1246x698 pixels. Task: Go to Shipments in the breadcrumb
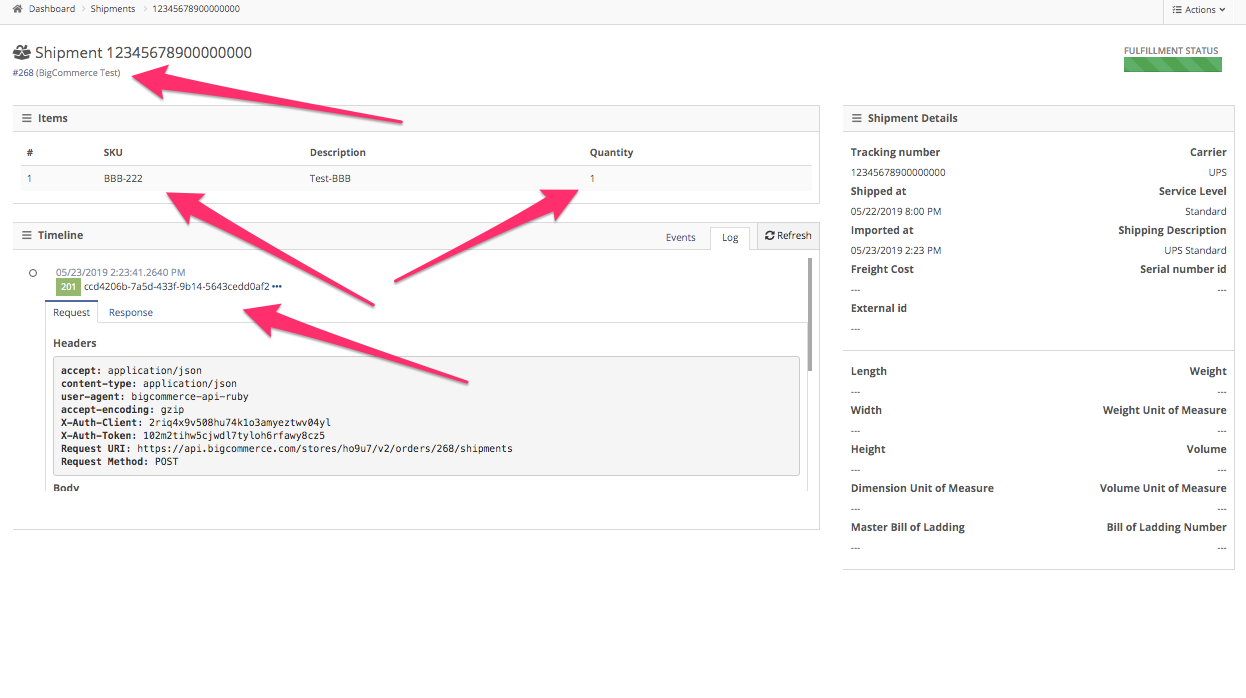[112, 9]
